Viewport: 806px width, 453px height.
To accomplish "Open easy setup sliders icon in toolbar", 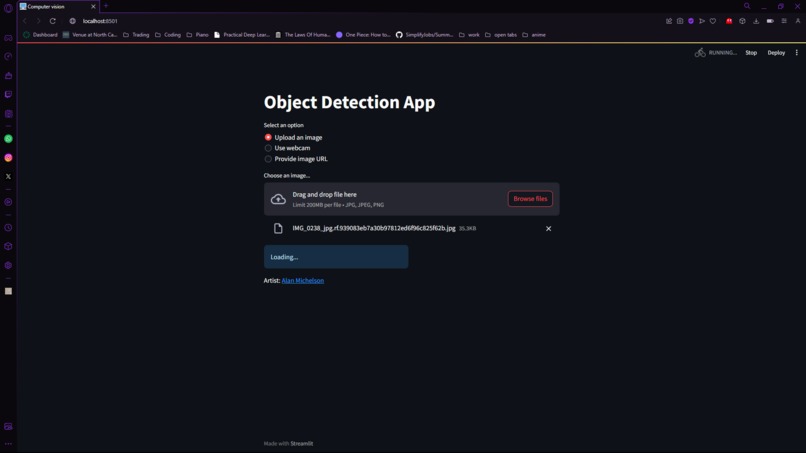I will [x=784, y=21].
